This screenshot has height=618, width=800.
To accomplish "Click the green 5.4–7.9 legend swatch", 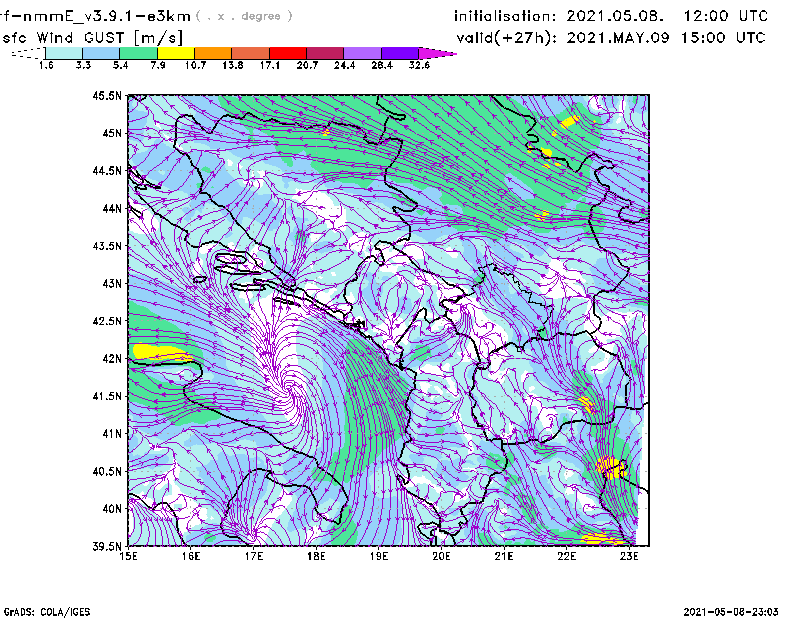I will (139, 53).
